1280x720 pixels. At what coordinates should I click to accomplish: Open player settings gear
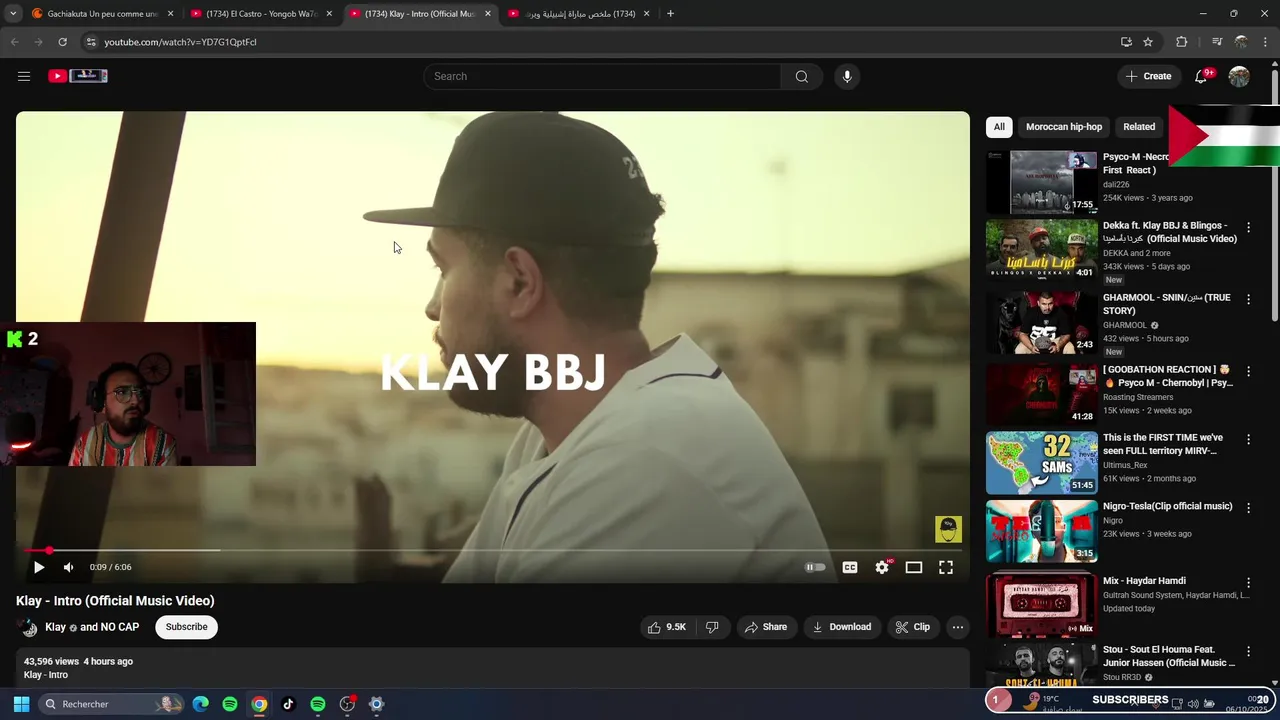(882, 567)
